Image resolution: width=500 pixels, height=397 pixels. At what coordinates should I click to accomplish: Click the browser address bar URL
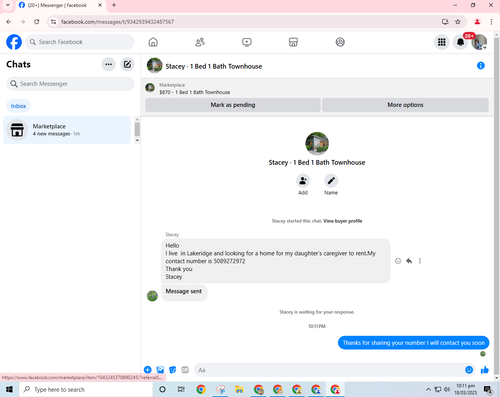click(117, 22)
